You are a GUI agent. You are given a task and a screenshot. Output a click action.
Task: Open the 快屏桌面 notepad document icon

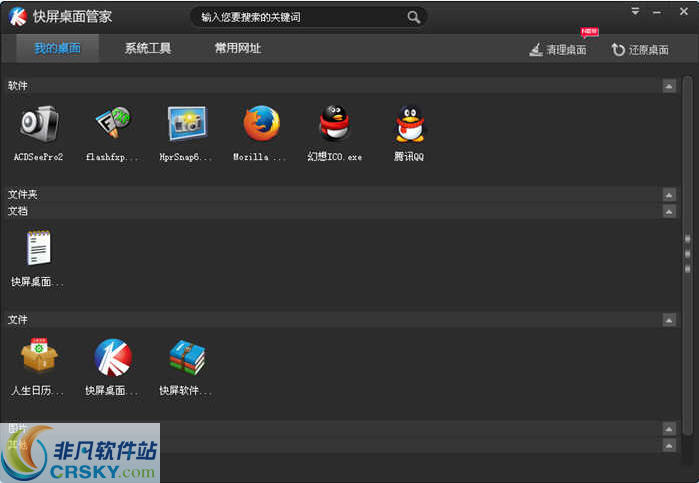click(38, 248)
